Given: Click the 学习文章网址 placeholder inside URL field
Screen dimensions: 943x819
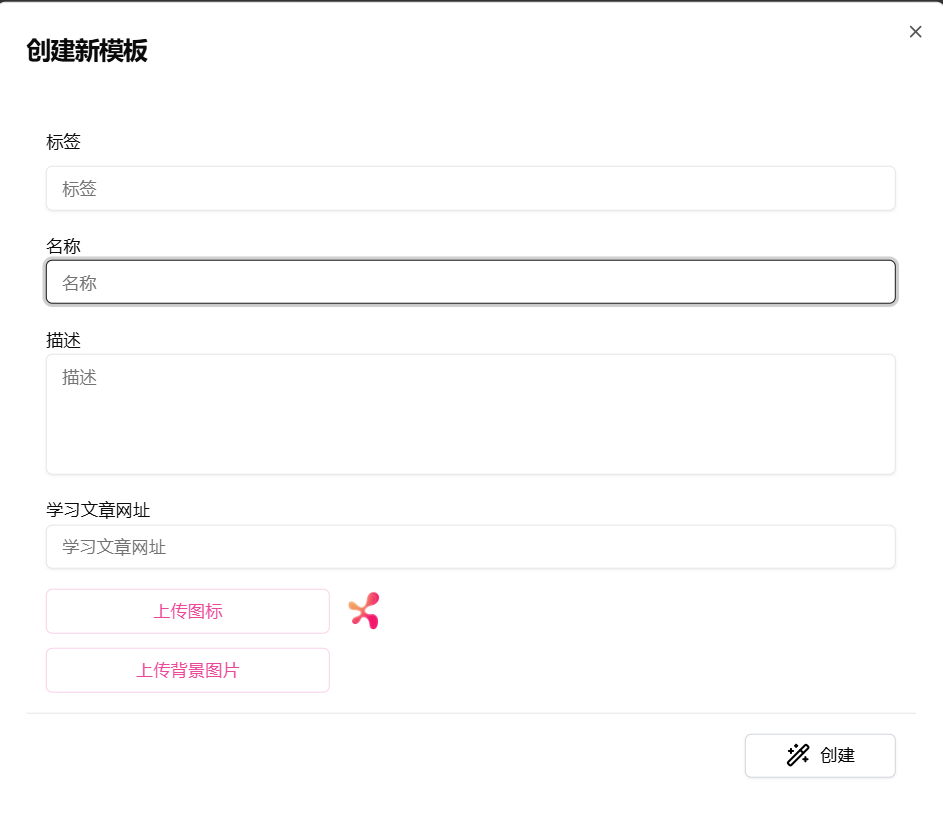Looking at the screenshot, I should coord(114,547).
